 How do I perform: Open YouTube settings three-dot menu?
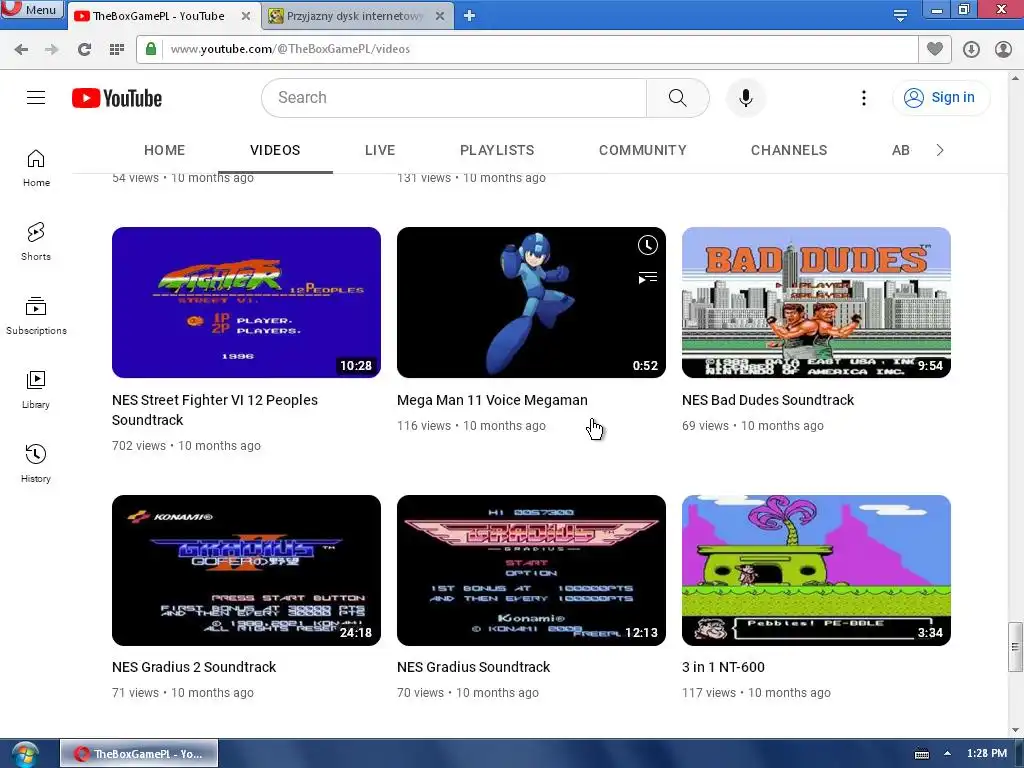click(x=863, y=98)
